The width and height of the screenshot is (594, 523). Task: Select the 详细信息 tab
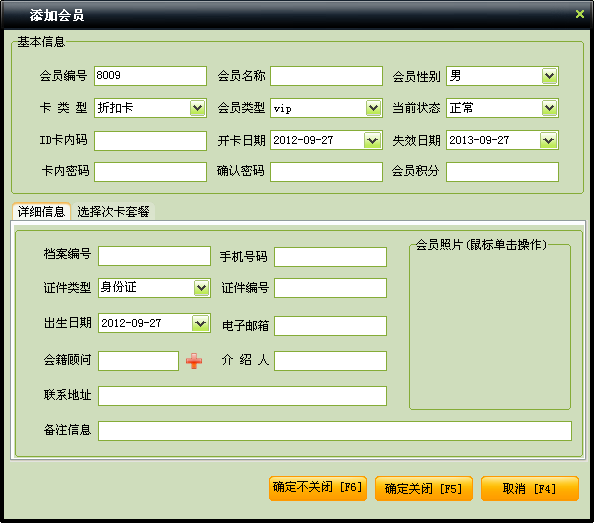point(41,211)
